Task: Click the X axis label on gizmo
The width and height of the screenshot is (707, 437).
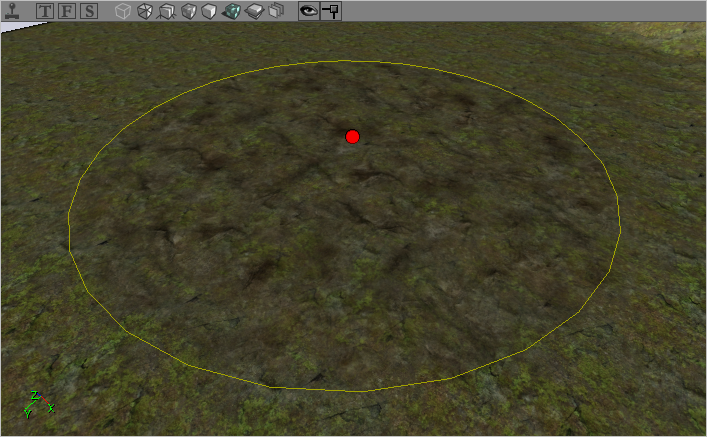Action: coord(51,407)
